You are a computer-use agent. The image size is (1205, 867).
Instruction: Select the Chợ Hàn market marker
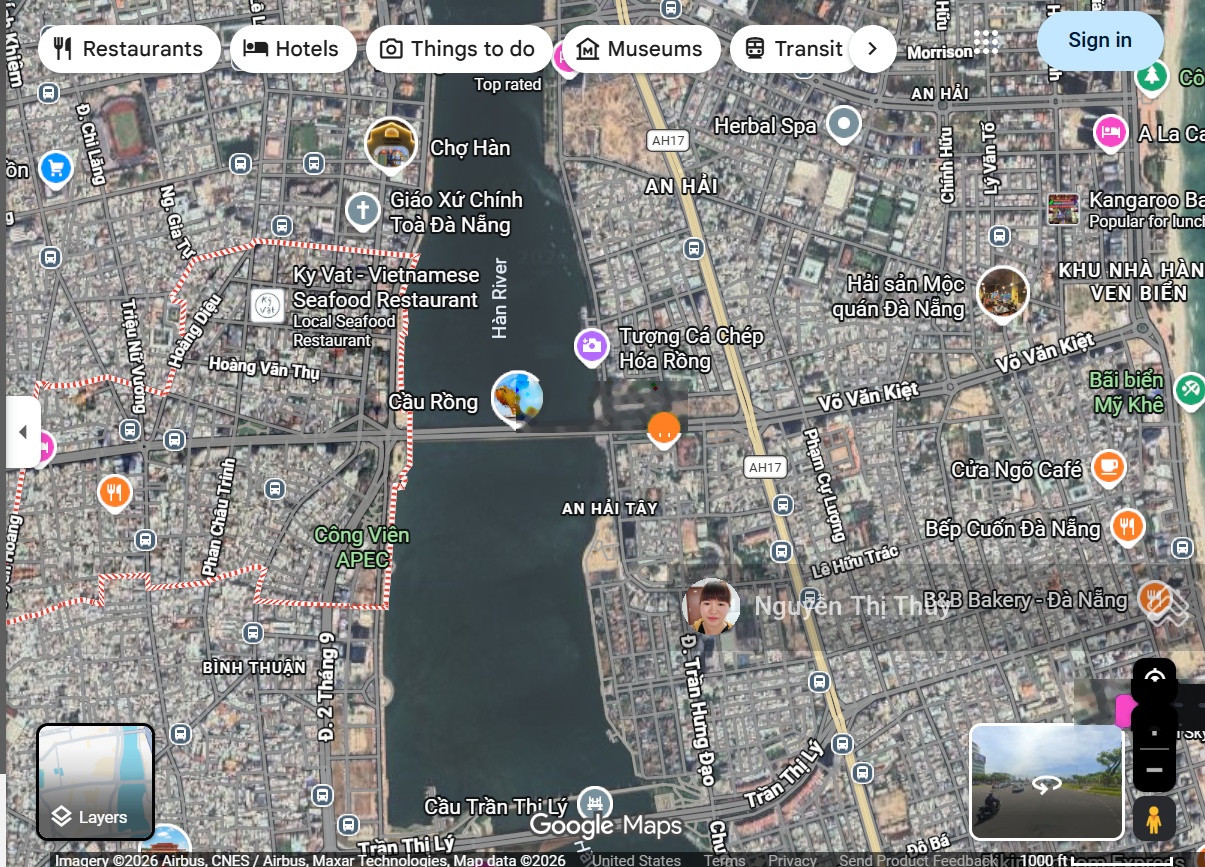390,143
